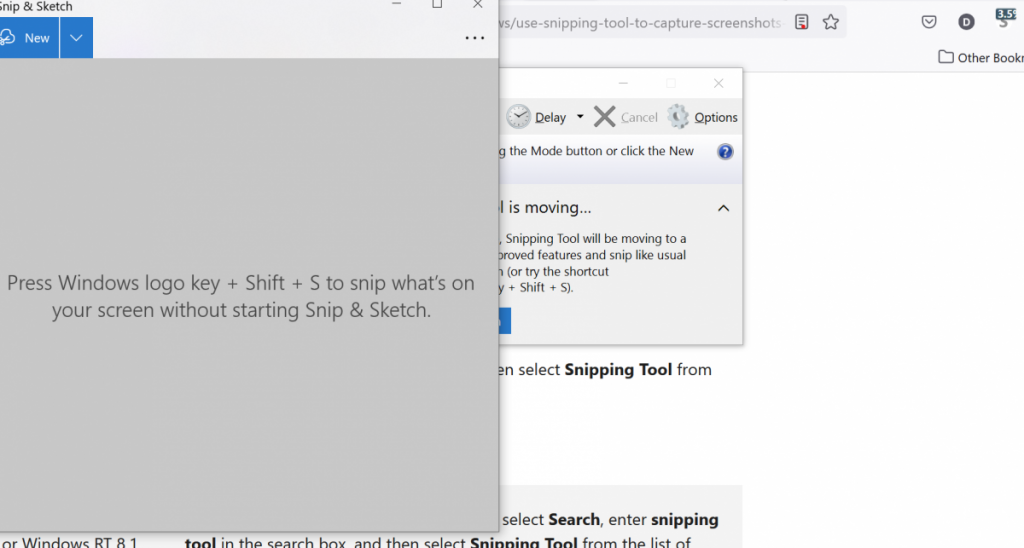This screenshot has height=548, width=1024.
Task: Maximize the Snip & Sketch window
Action: 437,4
